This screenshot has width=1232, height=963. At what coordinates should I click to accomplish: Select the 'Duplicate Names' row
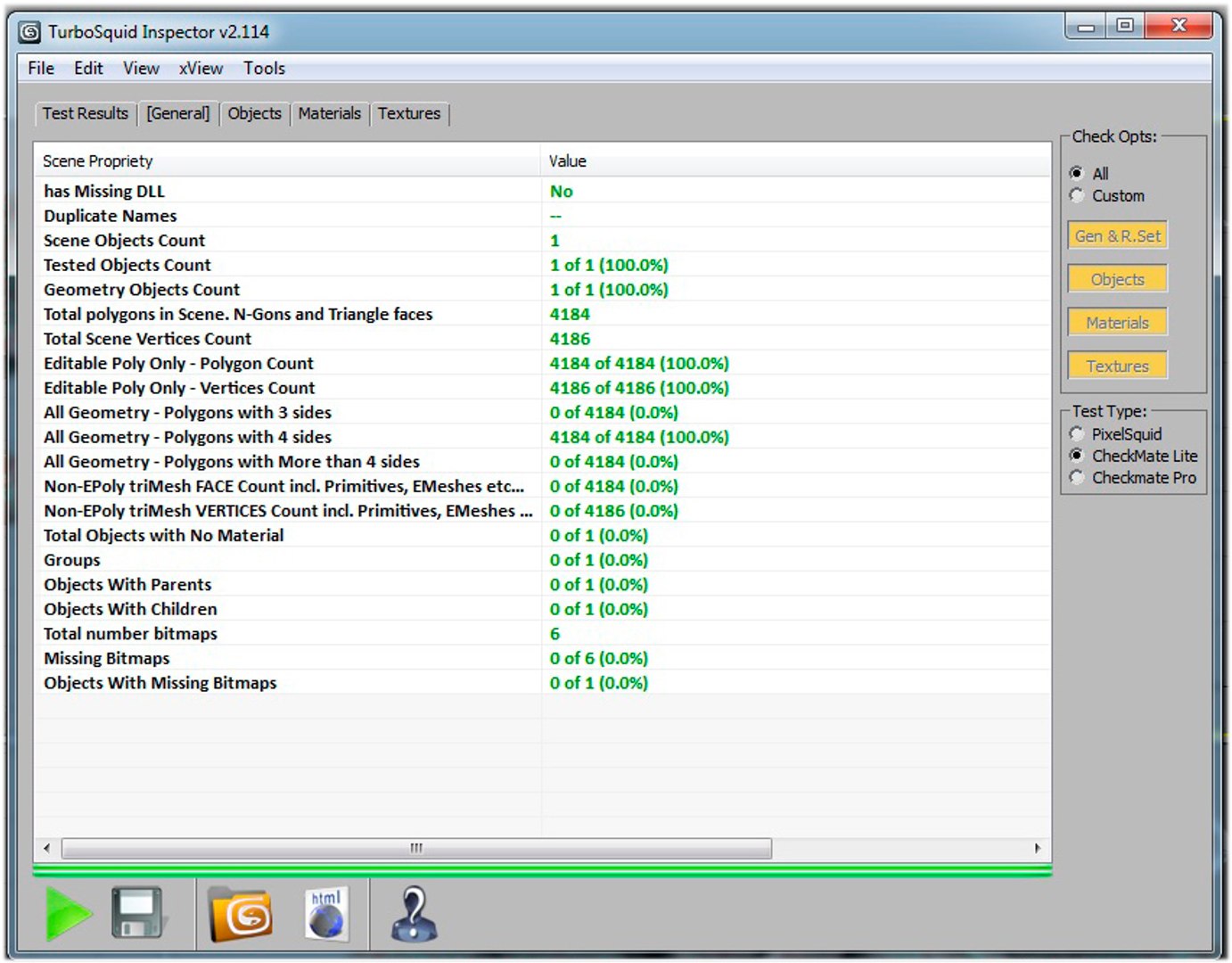[542, 216]
